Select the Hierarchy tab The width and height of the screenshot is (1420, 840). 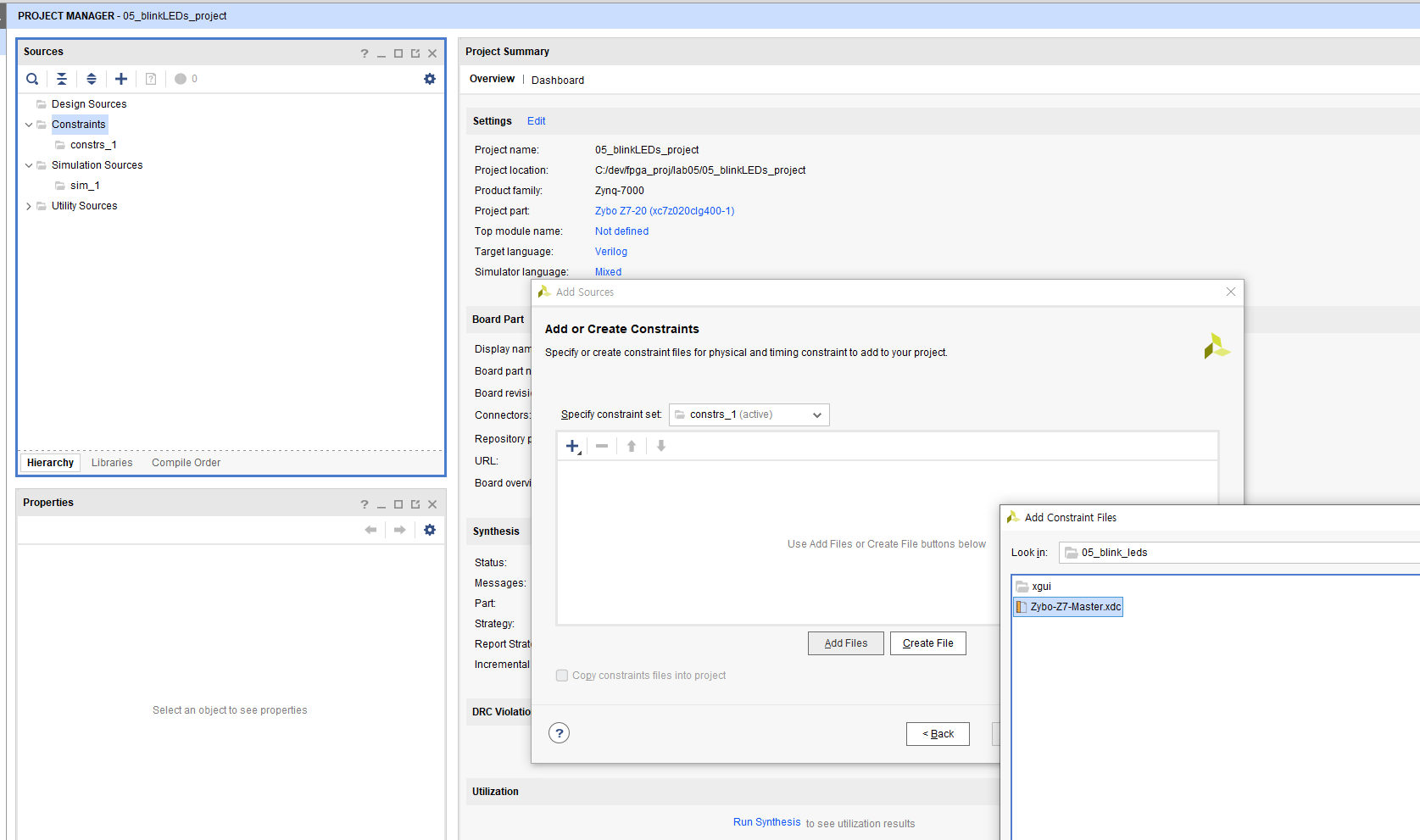50,463
